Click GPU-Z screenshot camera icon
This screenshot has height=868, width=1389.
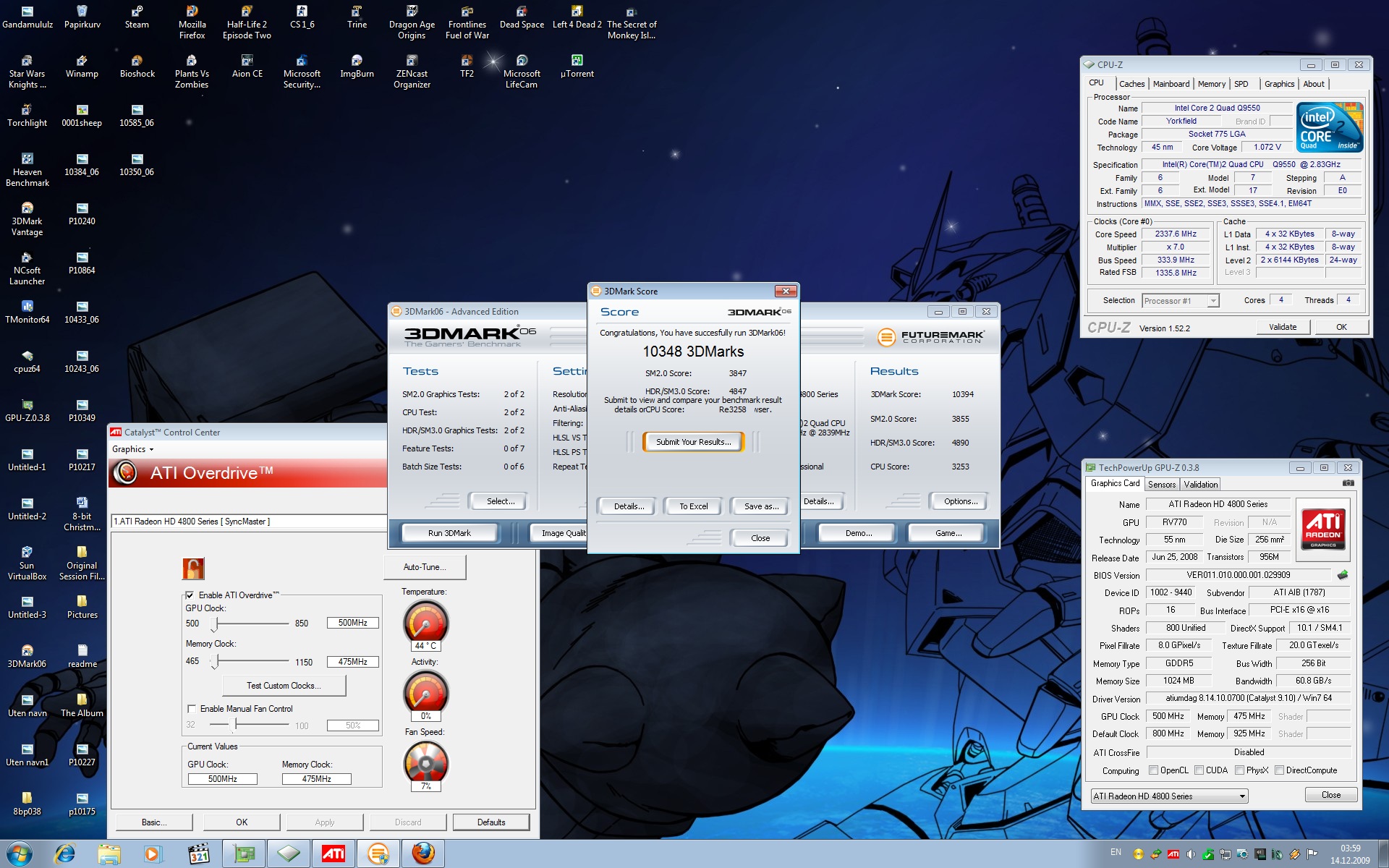click(1348, 483)
